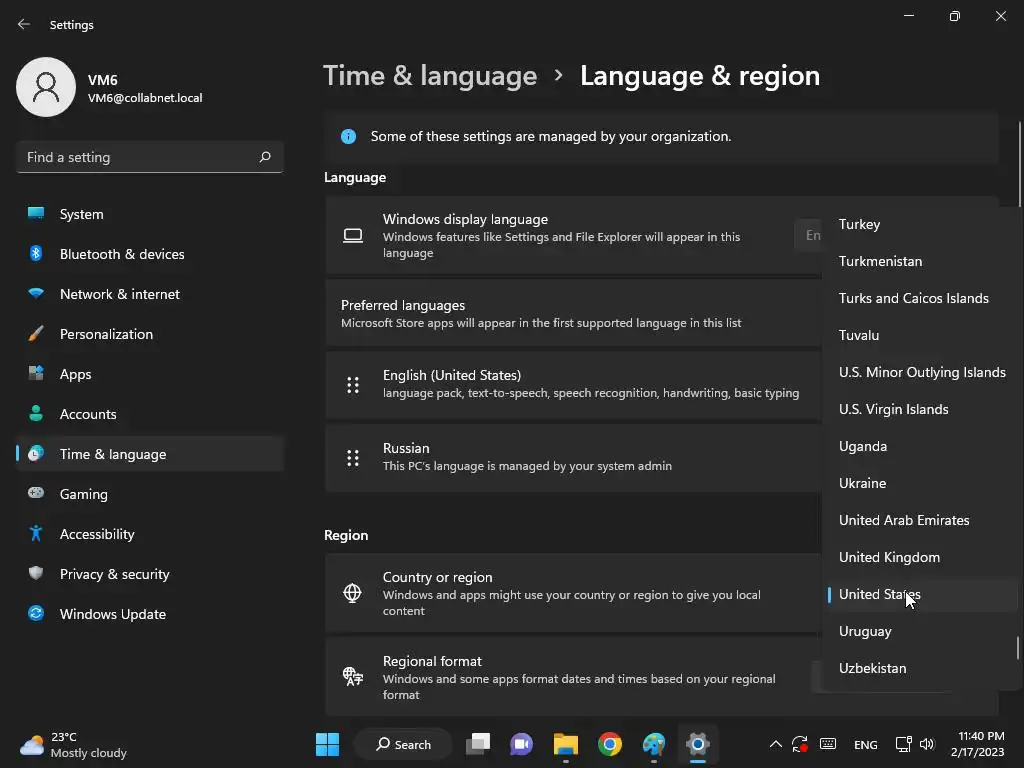This screenshot has height=768, width=1024.
Task: Click drag handle icon for Russian language
Action: [x=353, y=458]
